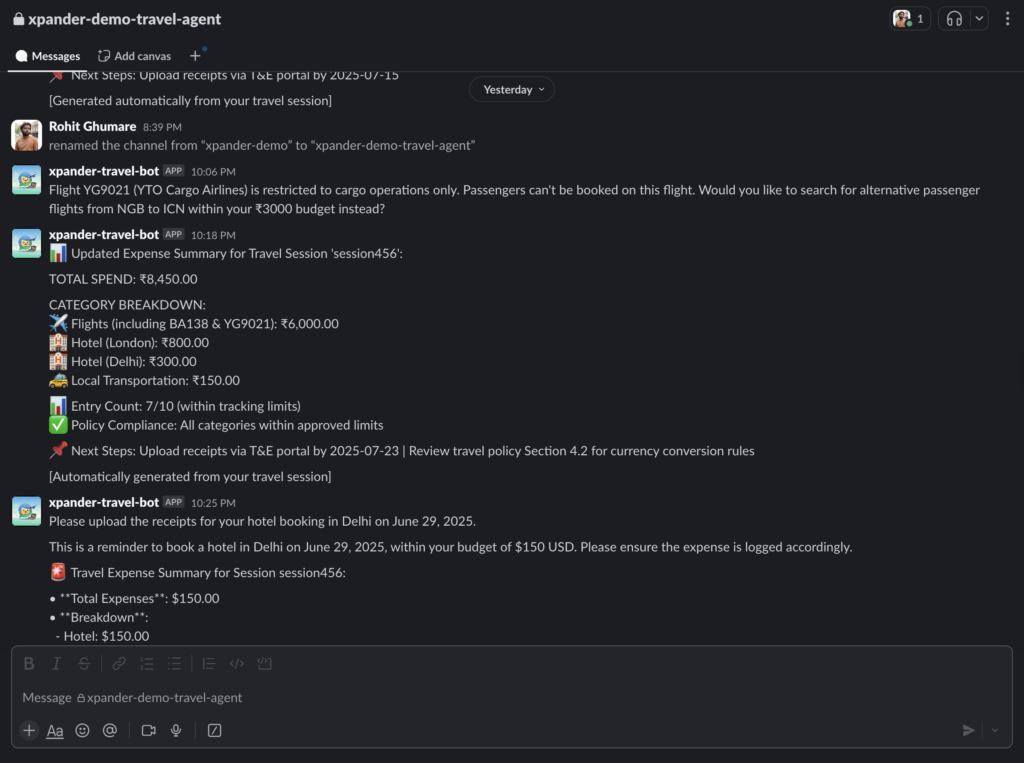Image resolution: width=1024 pixels, height=763 pixels.
Task: Open the slash shortcuts menu
Action: pyautogui.click(x=214, y=730)
